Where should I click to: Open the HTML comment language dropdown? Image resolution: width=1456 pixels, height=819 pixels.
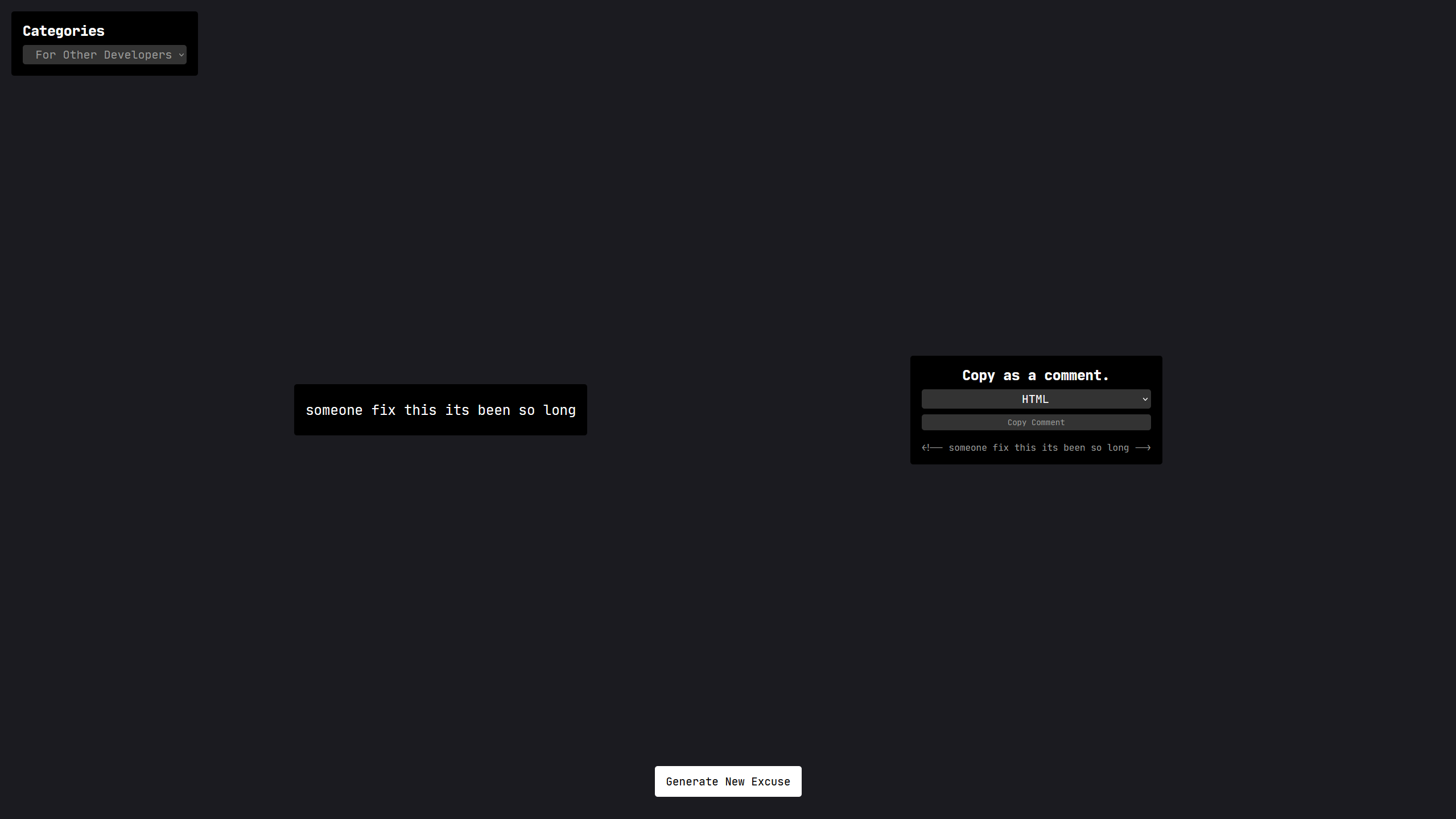1036,399
